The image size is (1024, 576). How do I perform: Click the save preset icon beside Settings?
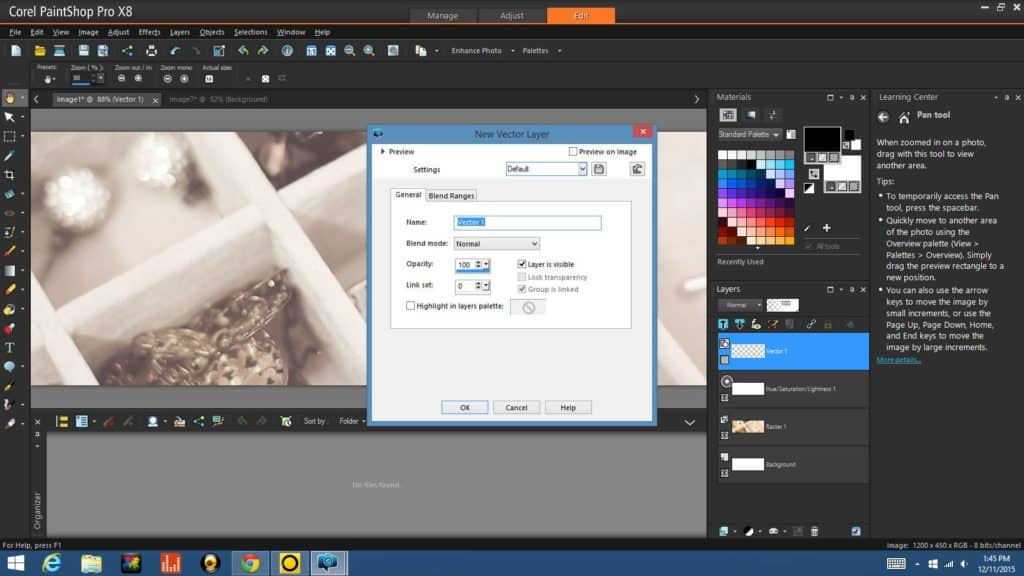599,169
